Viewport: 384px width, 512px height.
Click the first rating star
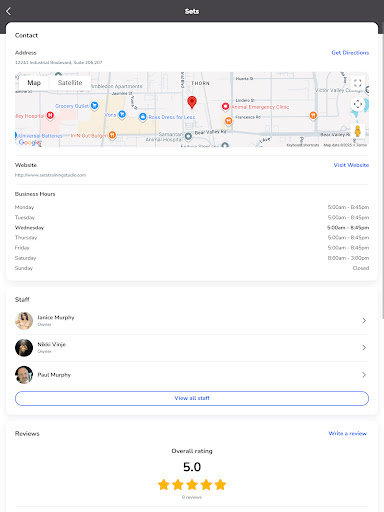tap(164, 484)
